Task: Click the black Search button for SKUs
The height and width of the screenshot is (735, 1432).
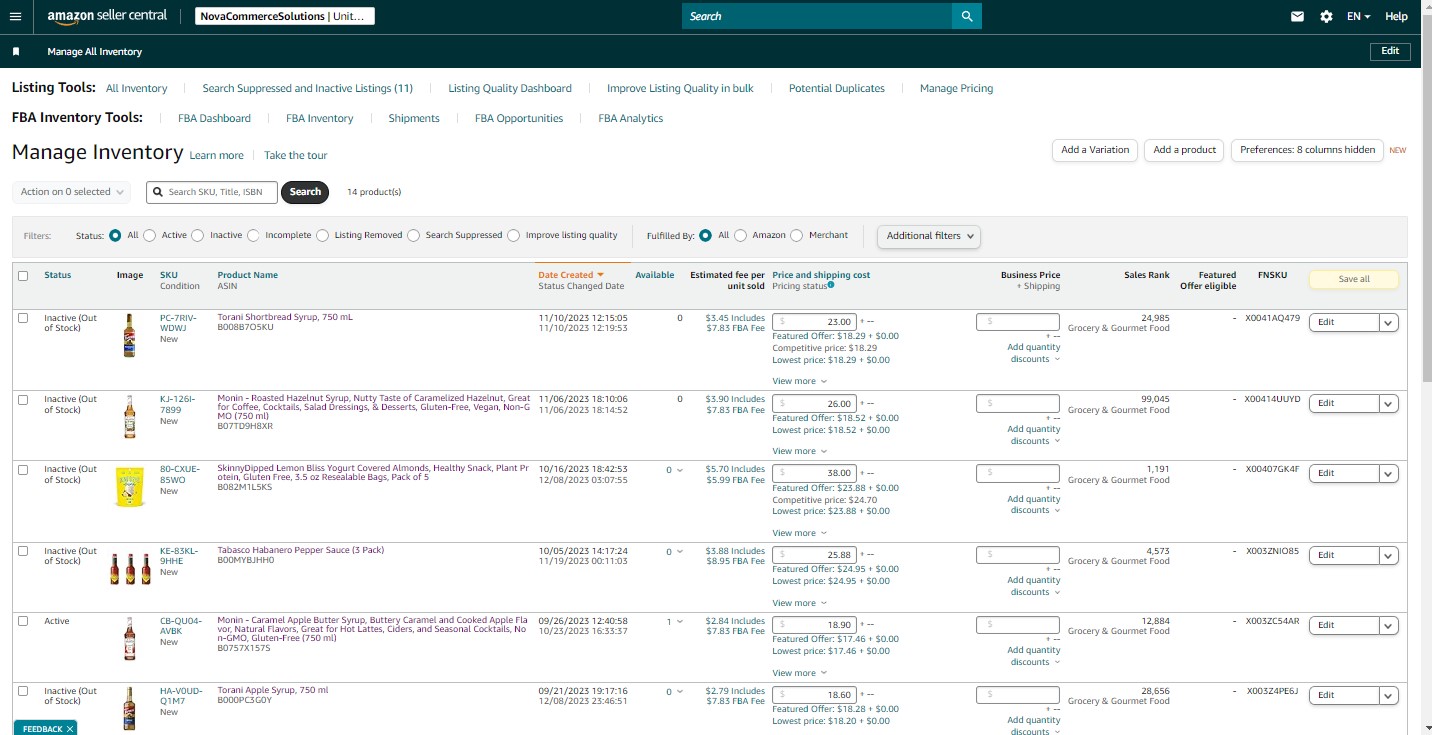Action: click(x=305, y=192)
